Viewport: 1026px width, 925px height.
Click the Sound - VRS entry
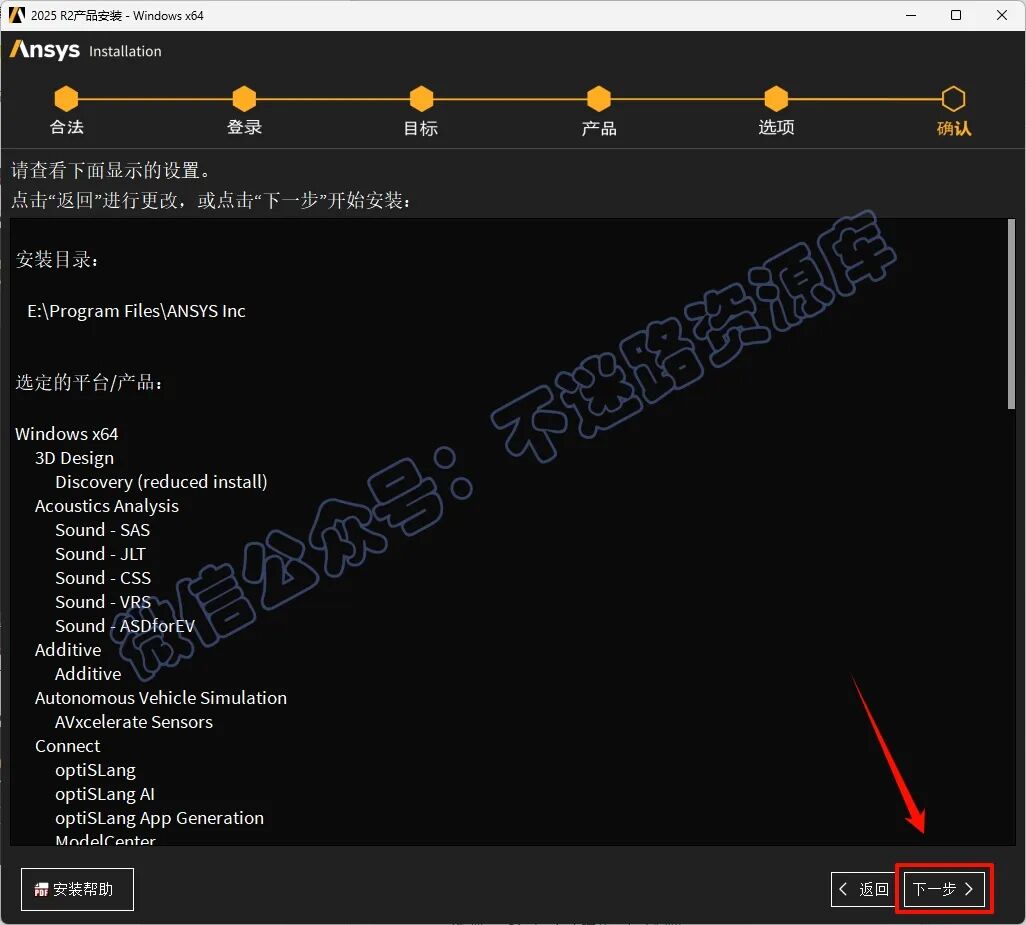click(103, 602)
